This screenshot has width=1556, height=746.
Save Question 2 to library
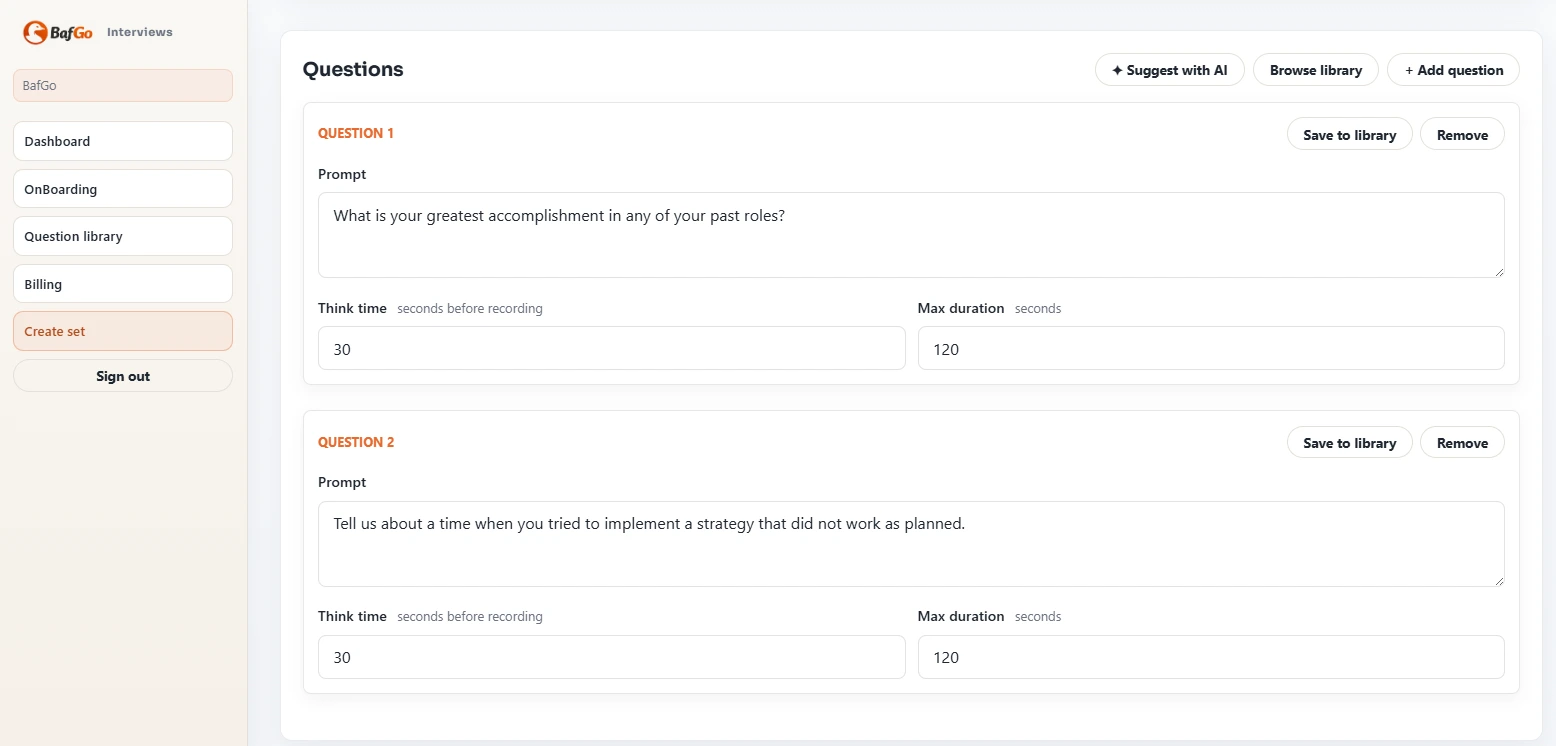pyautogui.click(x=1349, y=443)
